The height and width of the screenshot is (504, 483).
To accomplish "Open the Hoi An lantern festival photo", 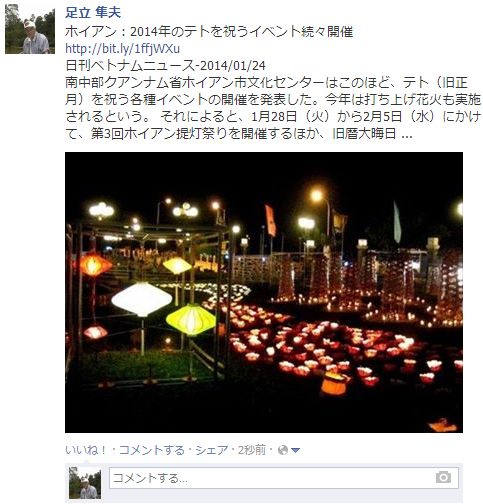I will pyautogui.click(x=264, y=292).
